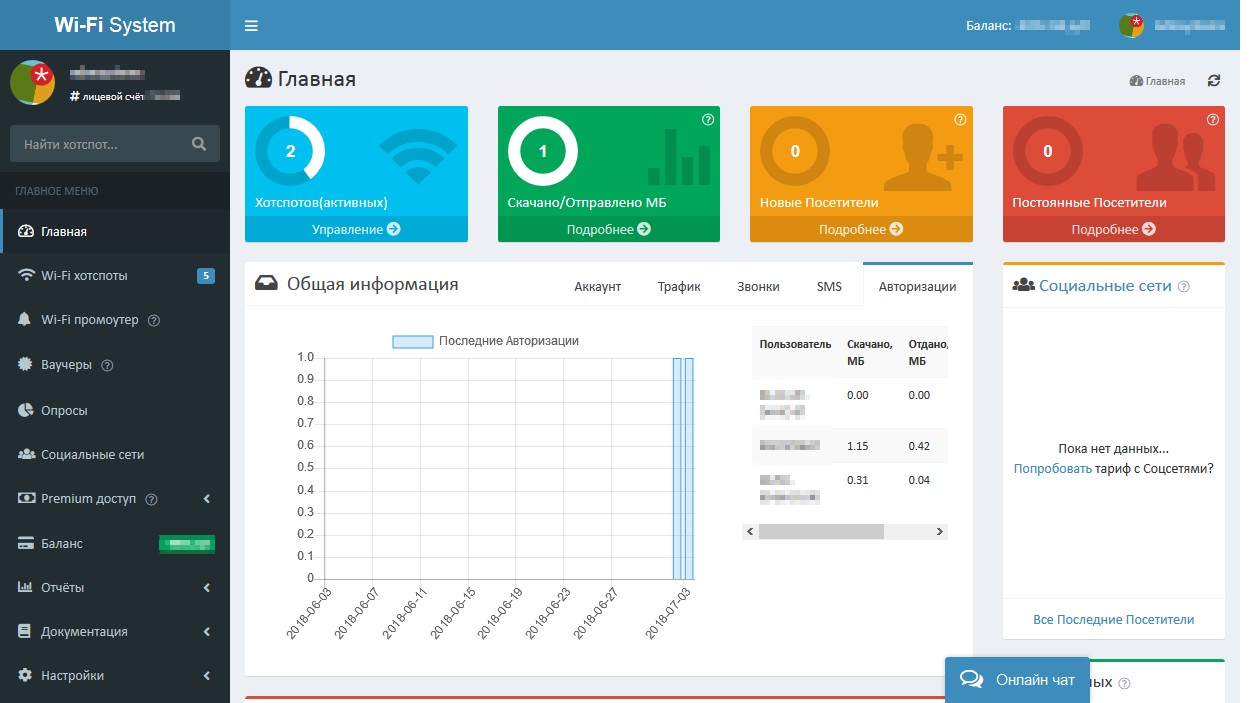
Task: Open the Онлайн чат chat bubble
Action: (1018, 680)
